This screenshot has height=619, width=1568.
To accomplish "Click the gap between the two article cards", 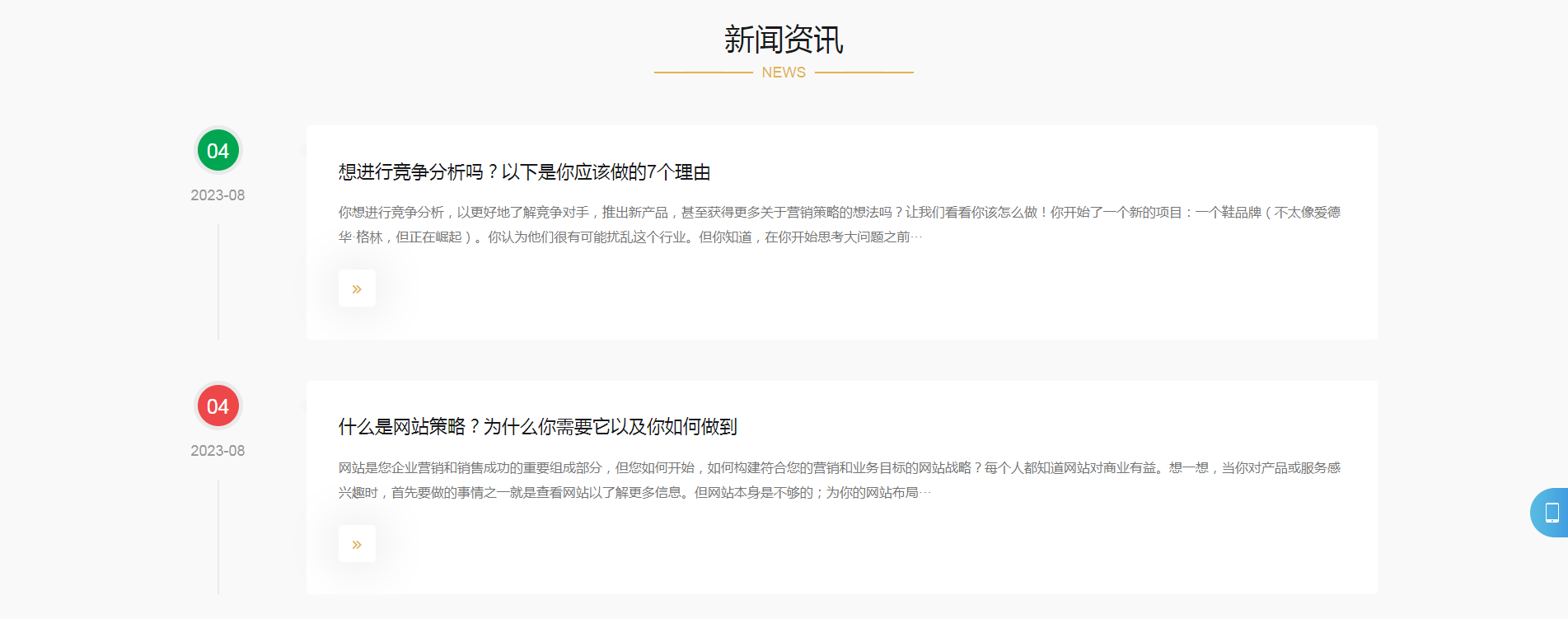I will [x=840, y=360].
